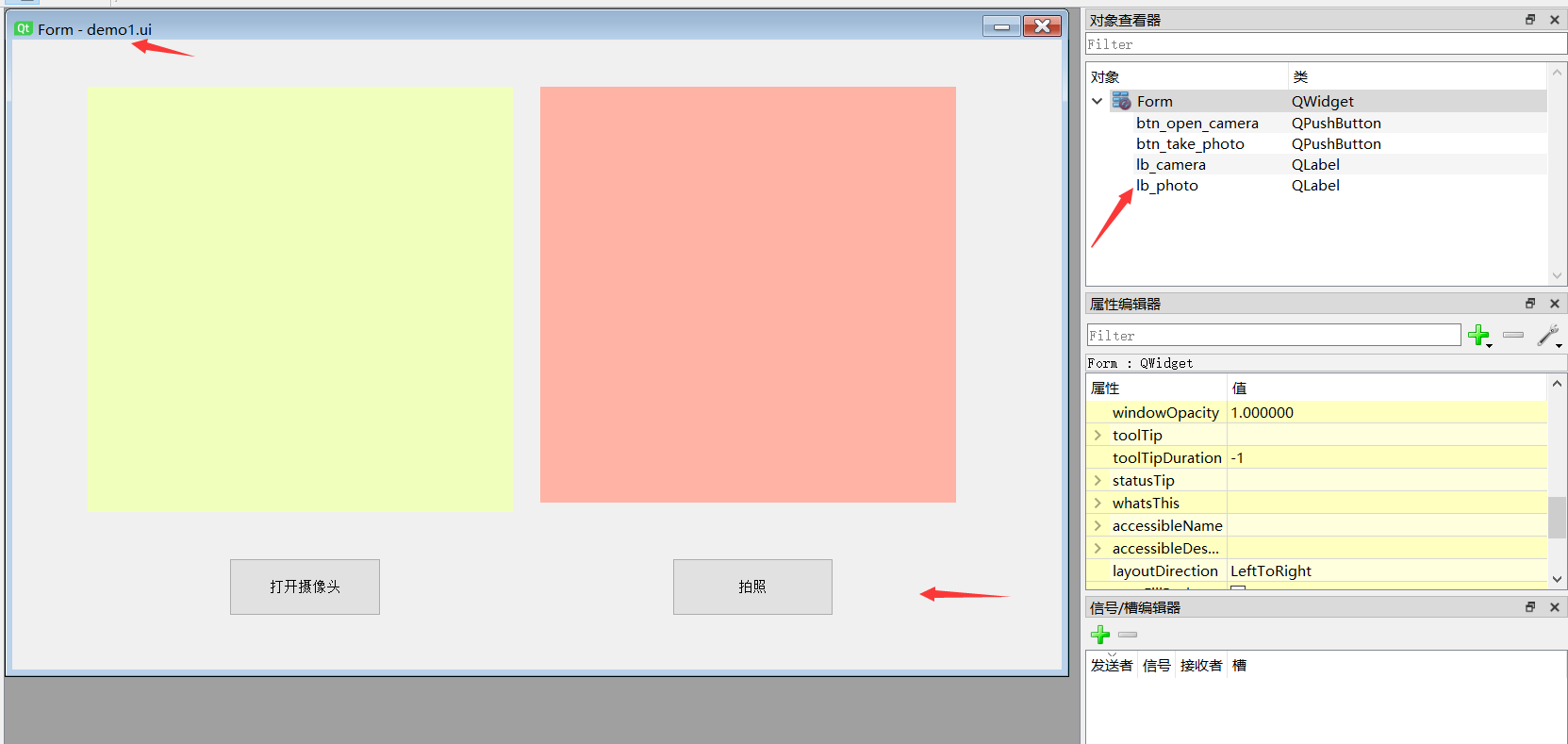Click the Qt icon in Form title bar
1568x744 pixels.
[24, 28]
